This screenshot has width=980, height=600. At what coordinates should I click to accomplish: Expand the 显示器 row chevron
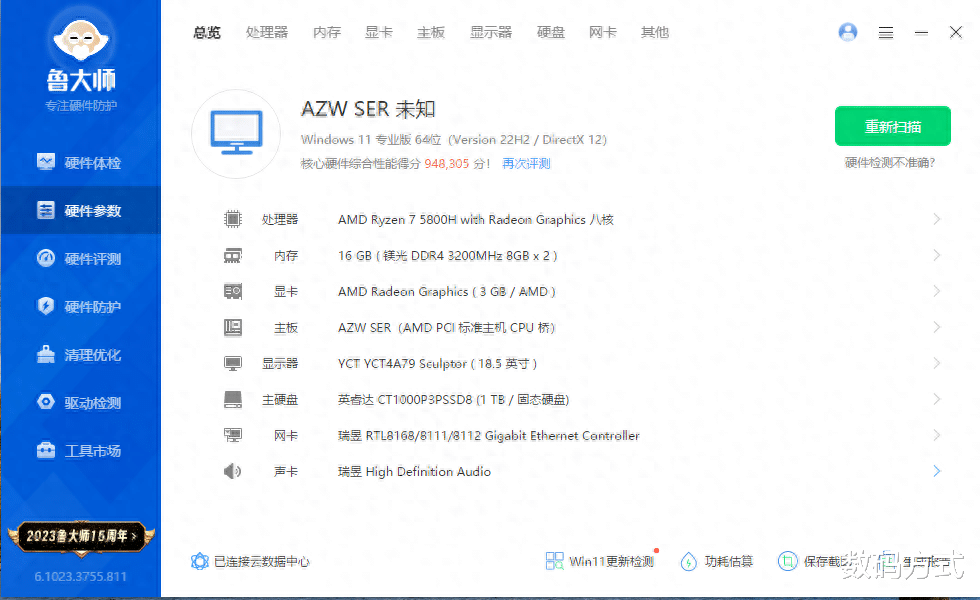[936, 364]
